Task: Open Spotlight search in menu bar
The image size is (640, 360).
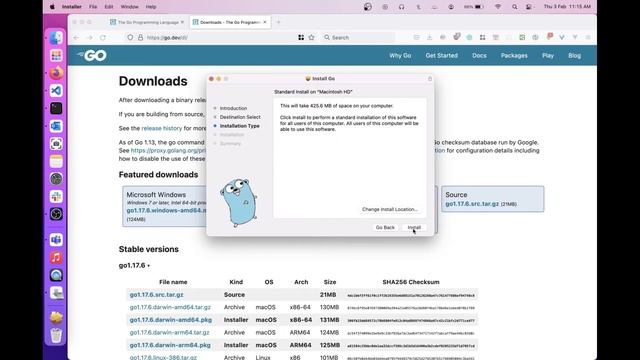Action: (514, 7)
